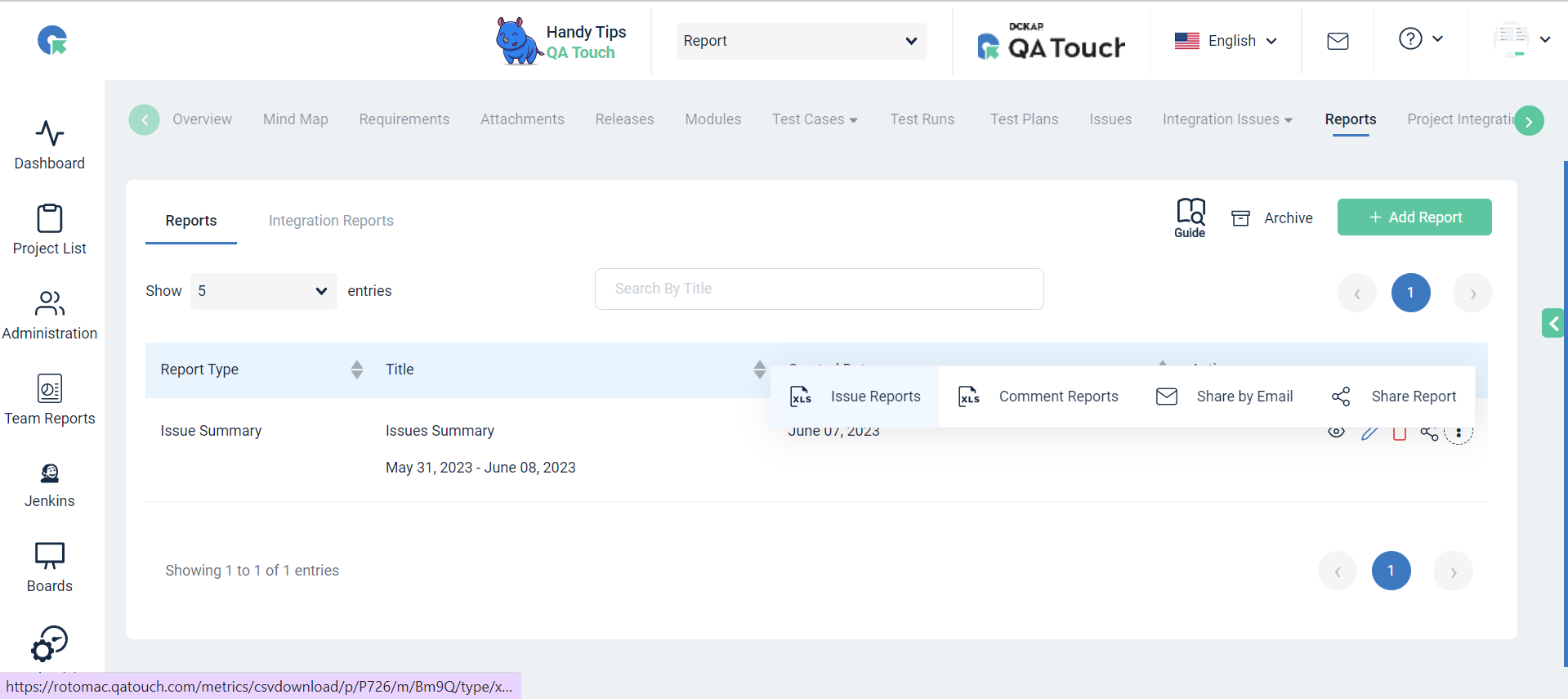This screenshot has width=1568, height=699.
Task: Go to previous page in bottom pagination
Action: point(1337,571)
